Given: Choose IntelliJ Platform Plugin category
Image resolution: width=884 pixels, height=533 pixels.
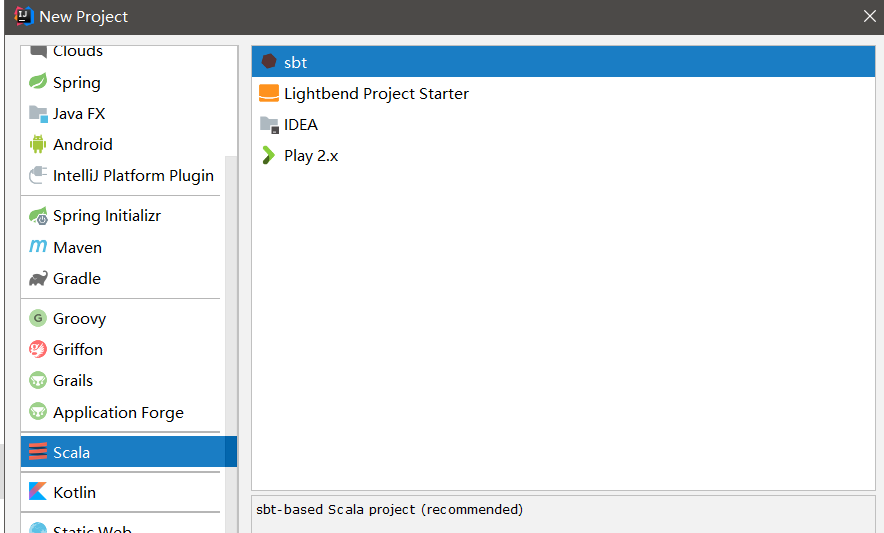Looking at the screenshot, I should click(x=133, y=175).
